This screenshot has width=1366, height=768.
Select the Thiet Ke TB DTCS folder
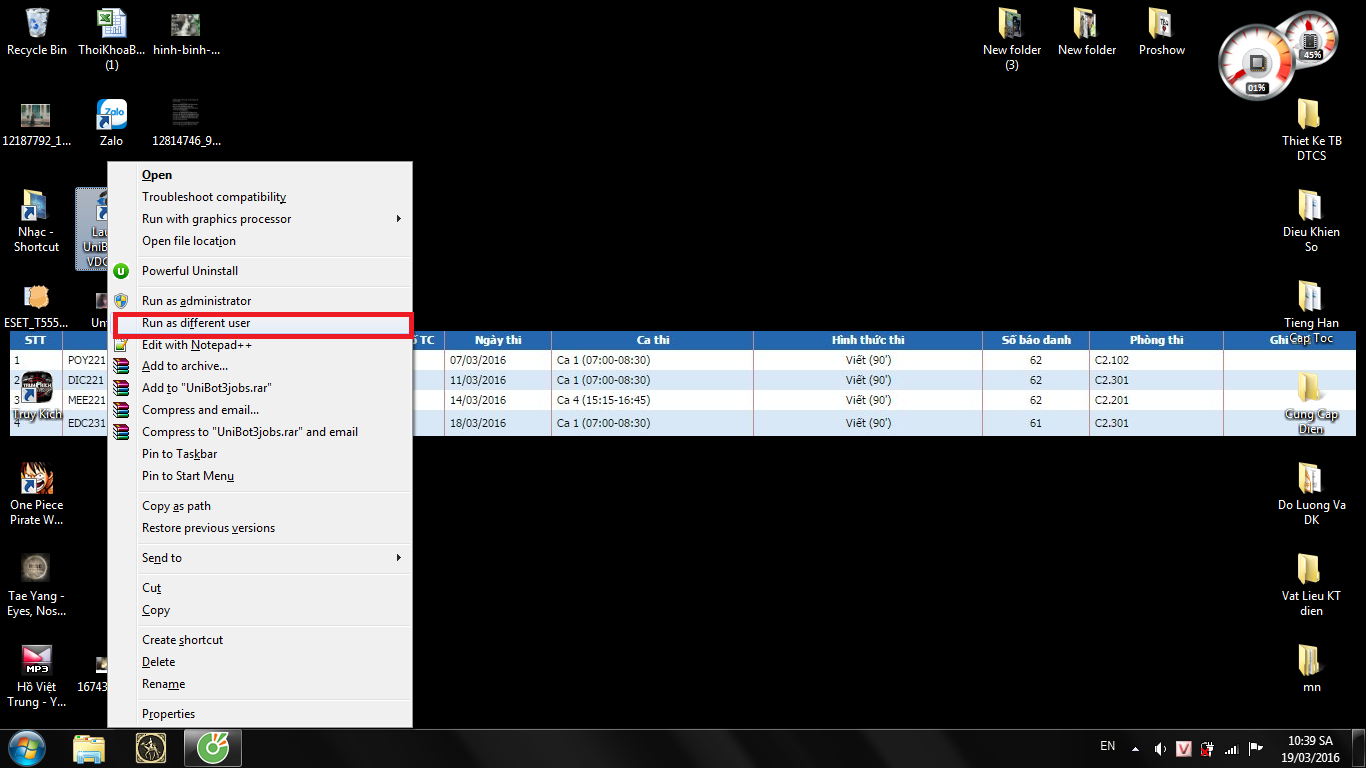coord(1311,130)
